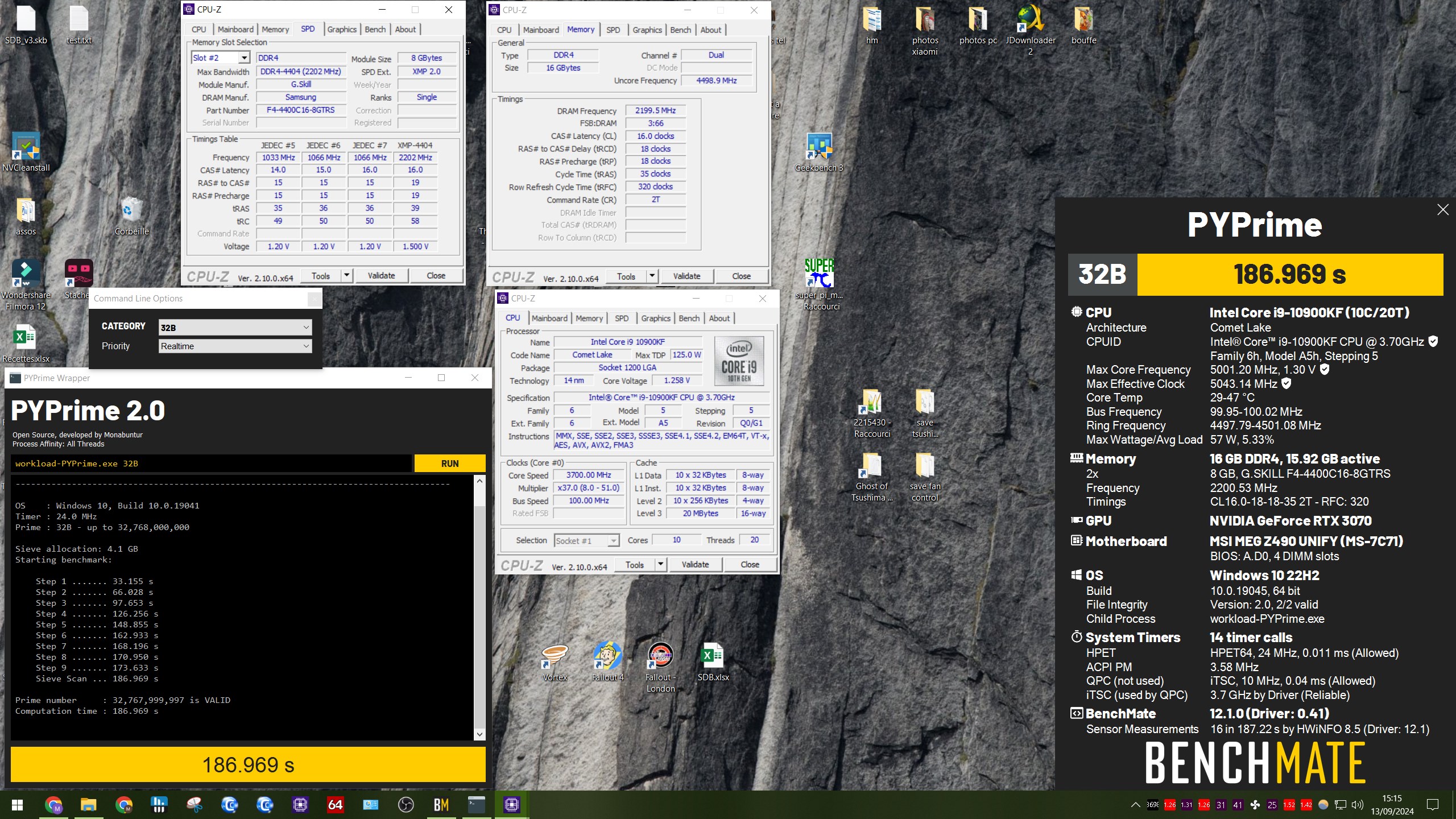Viewport: 1456px width, 819px height.
Task: Click Close in the Memory window
Action: (x=741, y=276)
